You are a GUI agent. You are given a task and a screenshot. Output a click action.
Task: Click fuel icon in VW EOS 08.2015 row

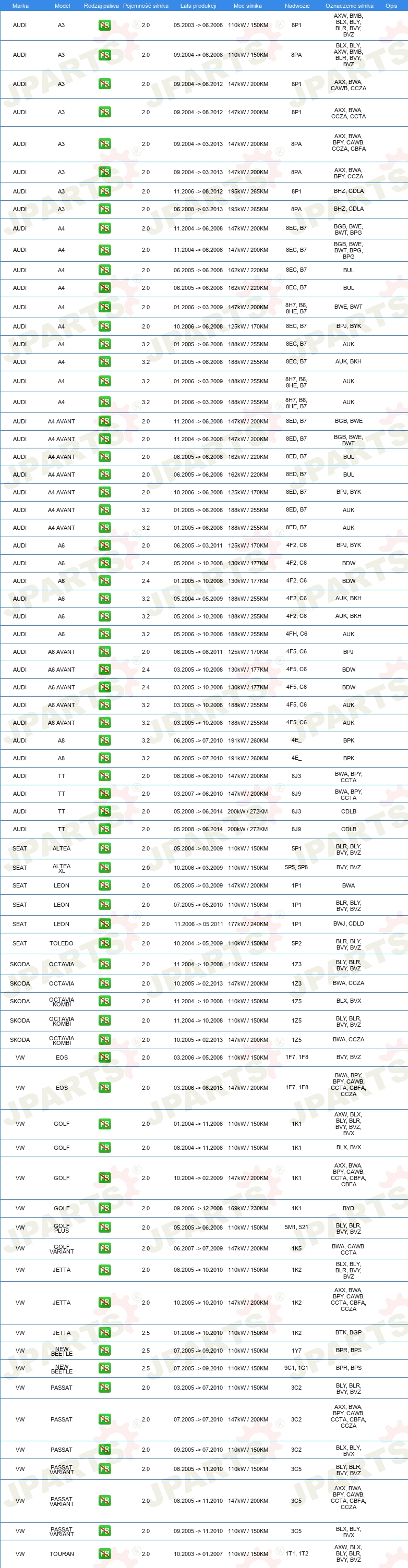(105, 1088)
